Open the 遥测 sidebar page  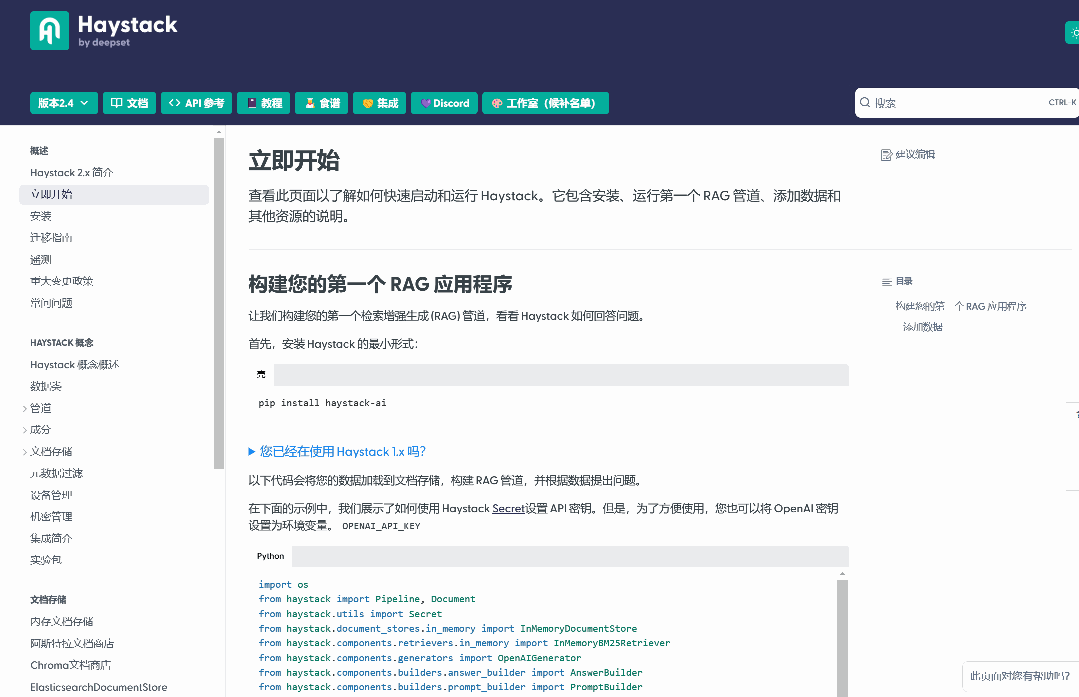41,259
